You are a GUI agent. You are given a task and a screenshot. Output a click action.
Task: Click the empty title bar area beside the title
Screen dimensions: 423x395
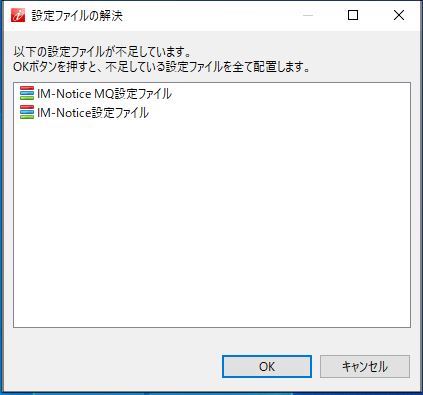point(210,15)
